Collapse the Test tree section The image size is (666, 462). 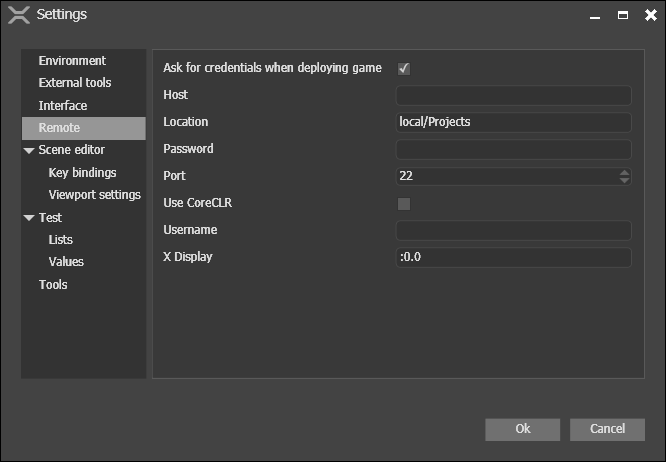tap(29, 218)
